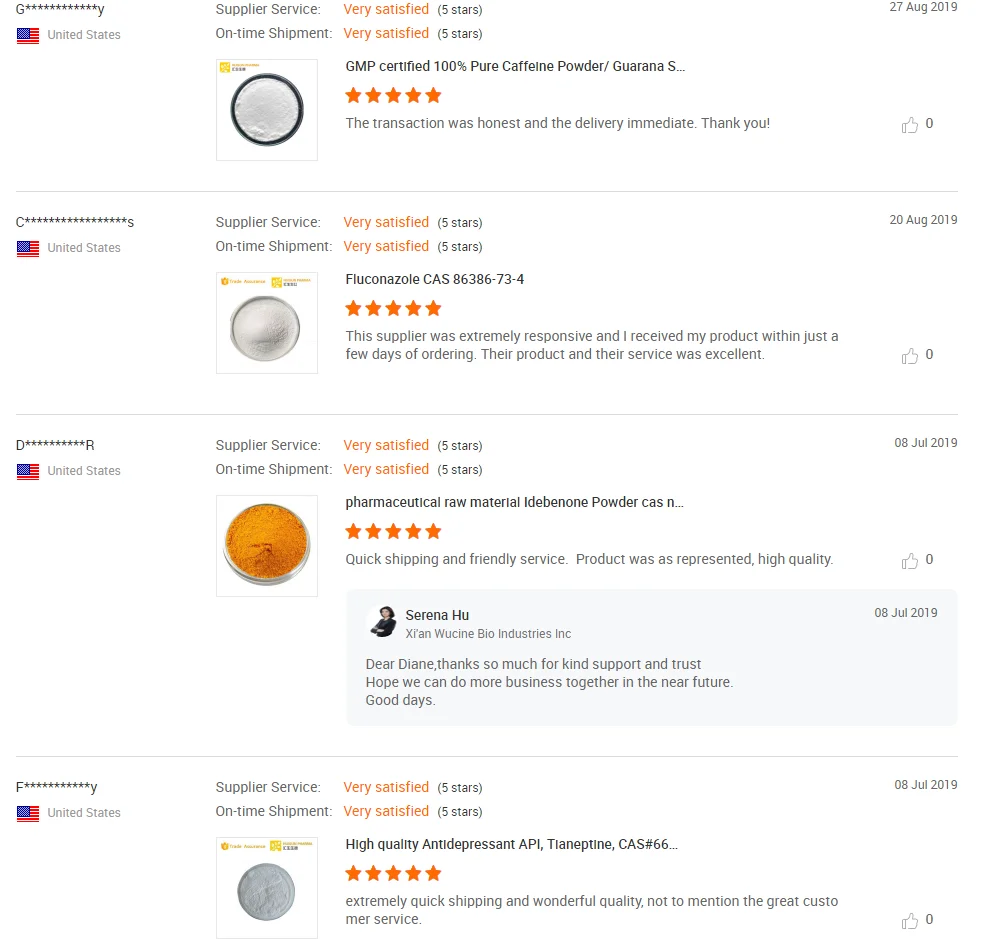Click the US flag beside reviewer F***y
985x939 pixels.
(28, 813)
